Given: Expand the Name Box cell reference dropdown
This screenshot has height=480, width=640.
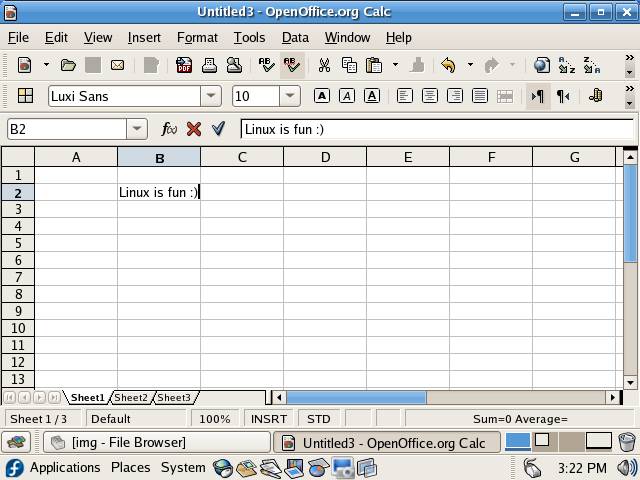Looking at the screenshot, I should (x=137, y=129).
